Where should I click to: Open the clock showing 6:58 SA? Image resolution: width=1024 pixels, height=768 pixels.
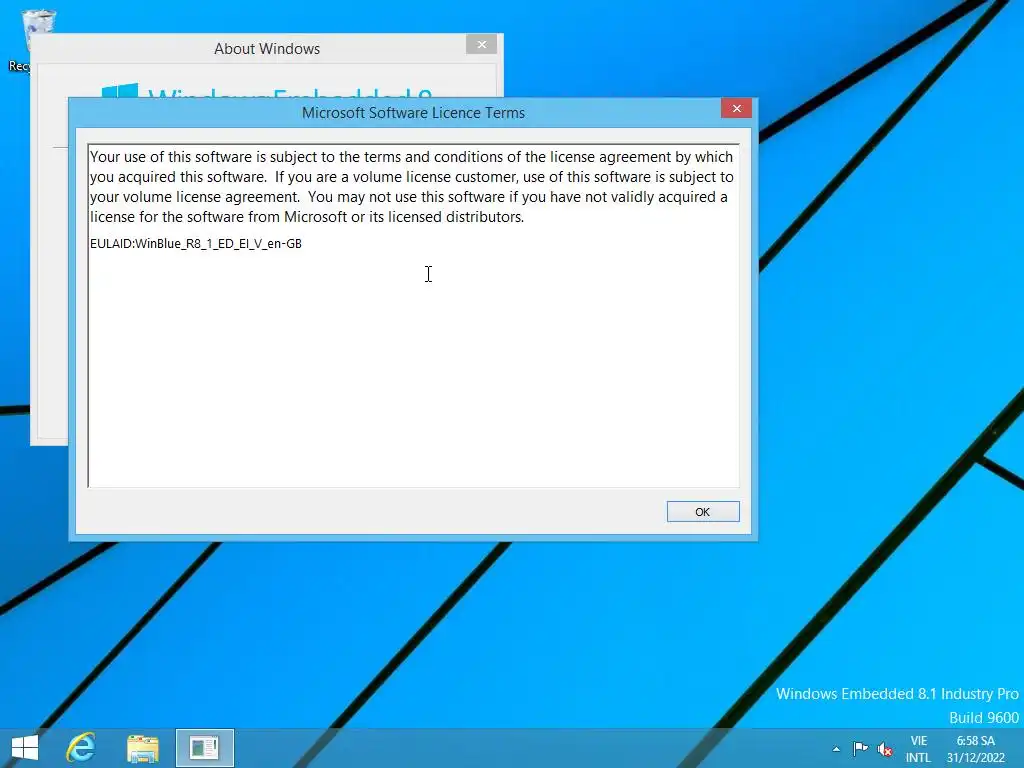pos(976,749)
